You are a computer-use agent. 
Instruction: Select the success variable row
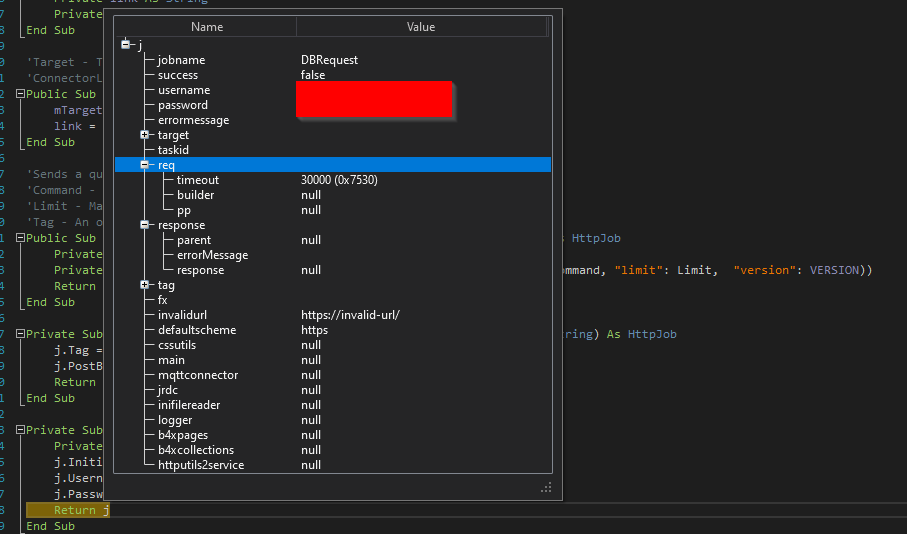178,75
